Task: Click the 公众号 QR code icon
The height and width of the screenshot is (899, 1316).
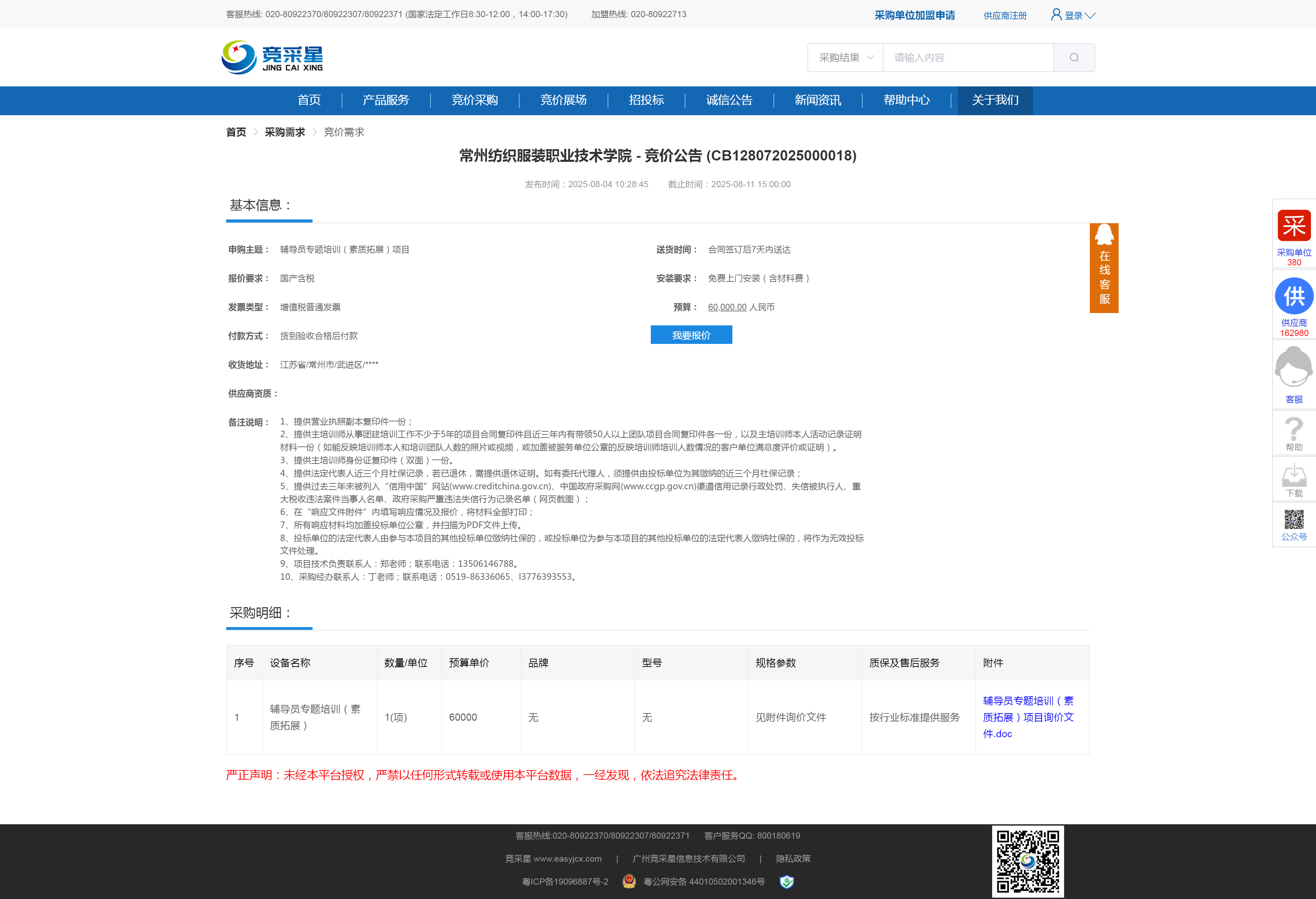Action: [x=1294, y=519]
